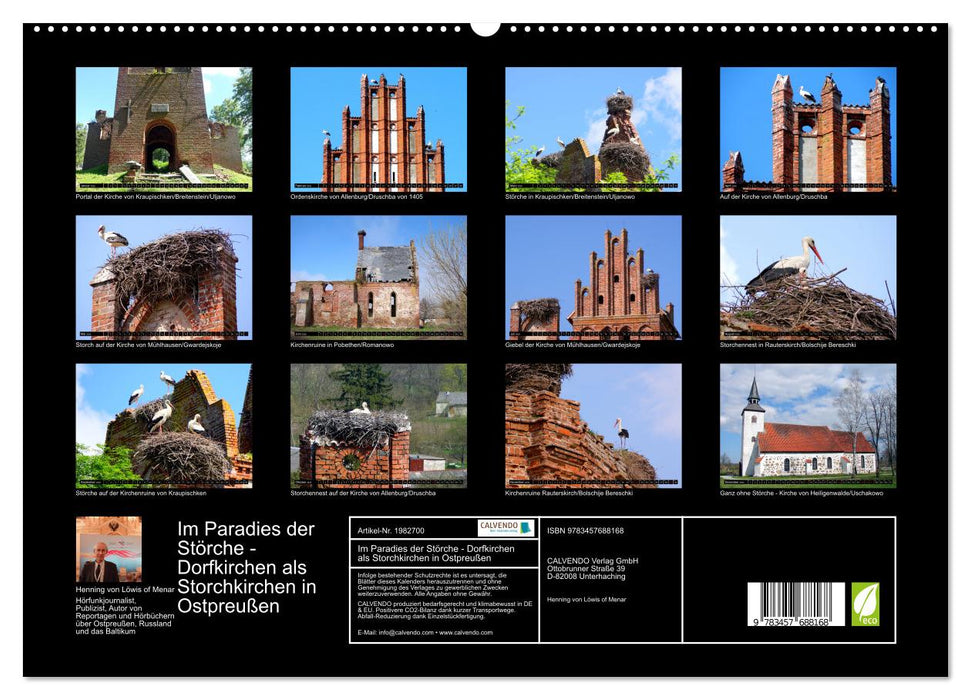The image size is (971, 700).
Task: Click the coat of arms emblem above the portrait
Action: tap(113, 524)
